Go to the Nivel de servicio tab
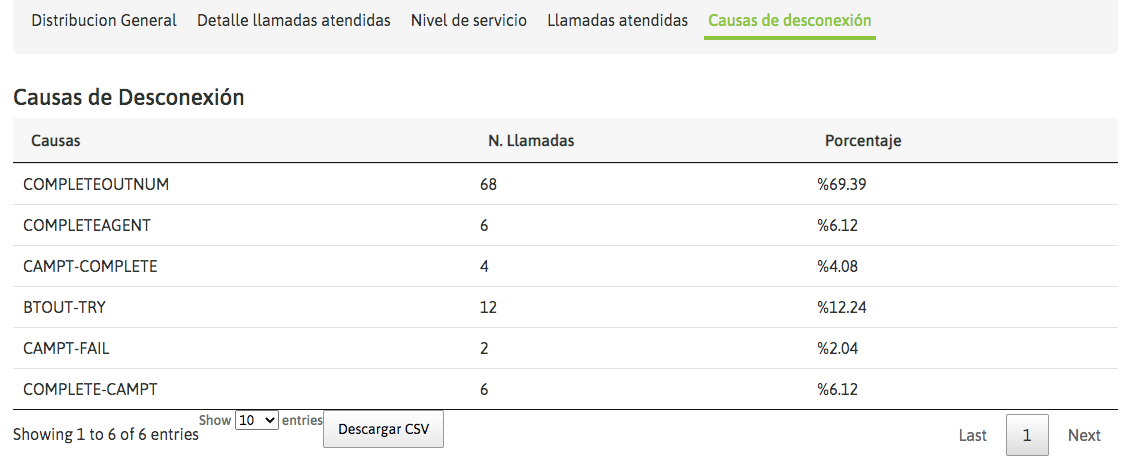The image size is (1128, 458). (468, 20)
